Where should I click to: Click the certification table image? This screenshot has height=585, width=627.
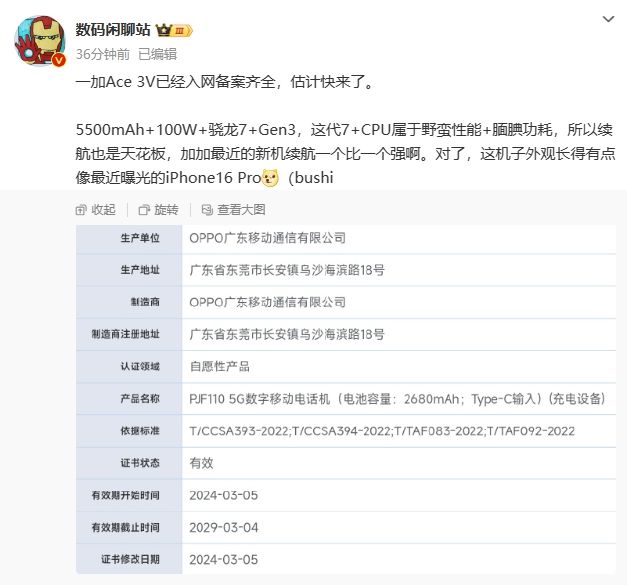tap(346, 399)
